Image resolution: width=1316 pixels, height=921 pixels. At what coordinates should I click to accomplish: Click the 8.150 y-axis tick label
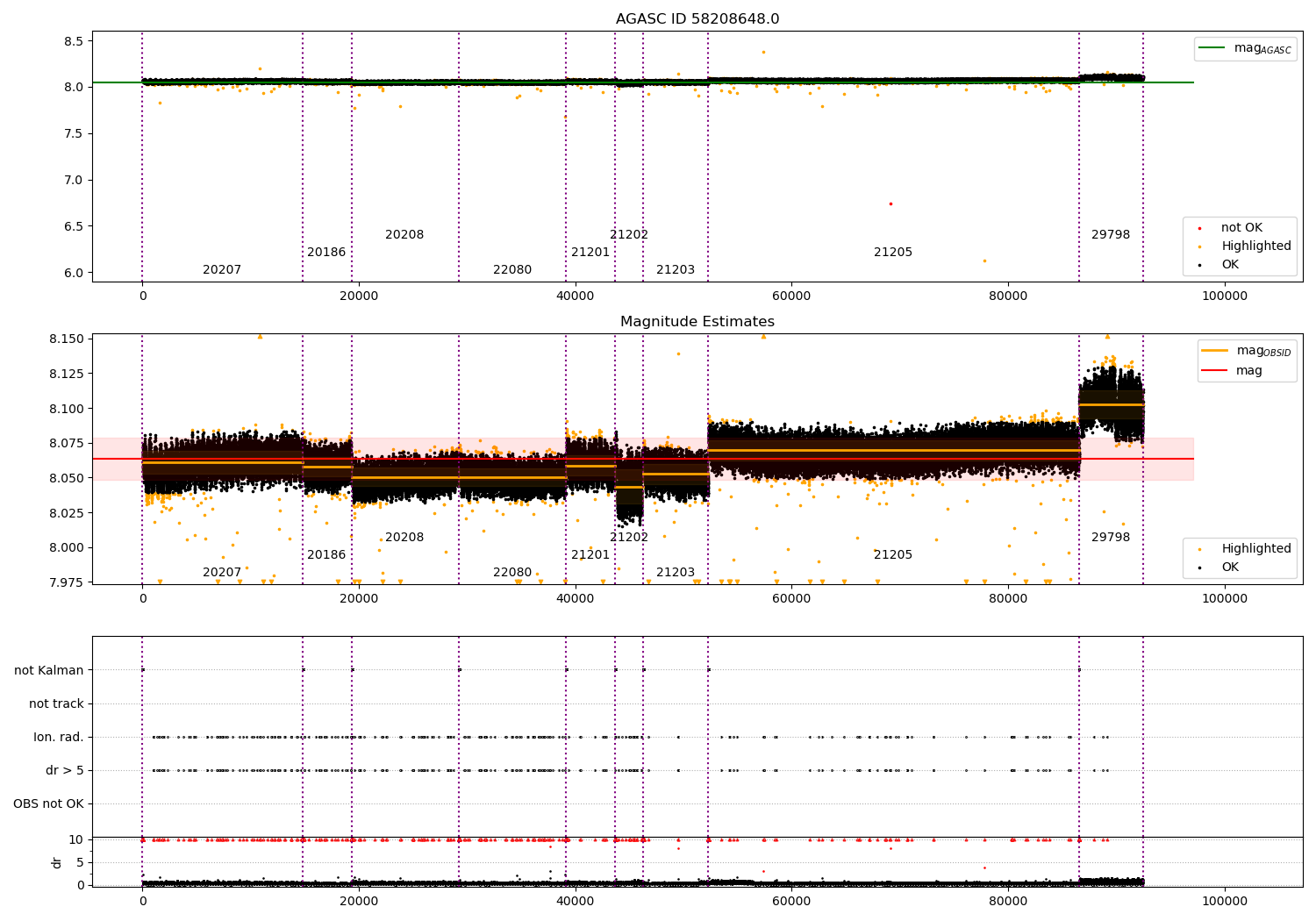click(66, 339)
